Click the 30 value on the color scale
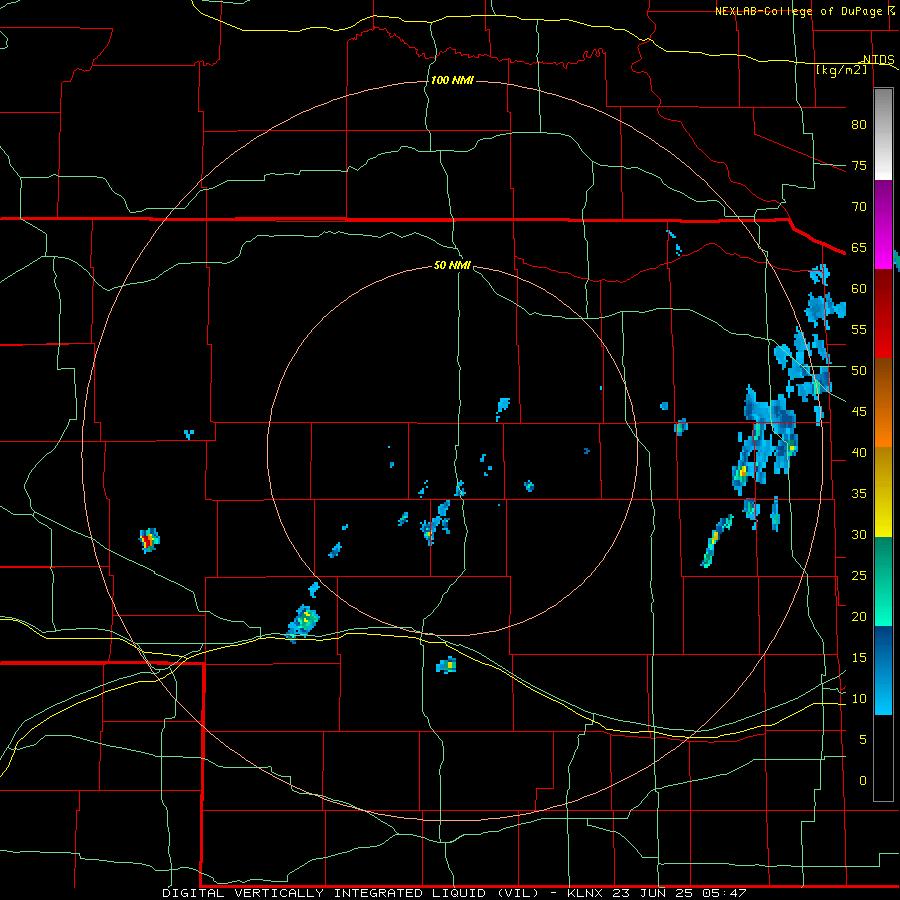900x900 pixels. pos(859,535)
